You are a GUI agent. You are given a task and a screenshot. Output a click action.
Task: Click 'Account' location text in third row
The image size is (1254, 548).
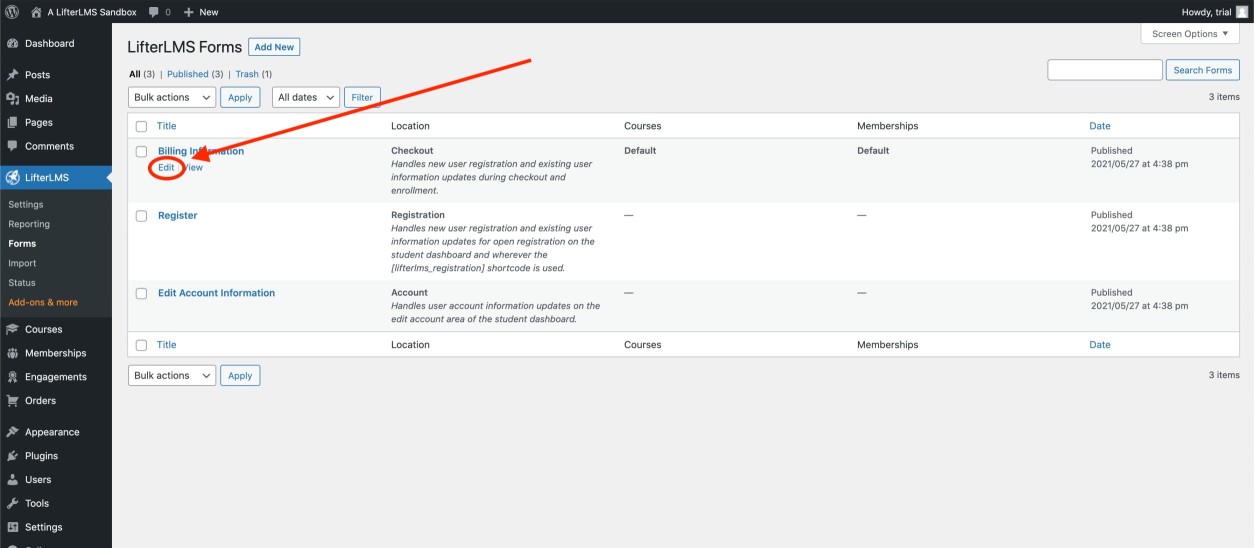(x=410, y=293)
